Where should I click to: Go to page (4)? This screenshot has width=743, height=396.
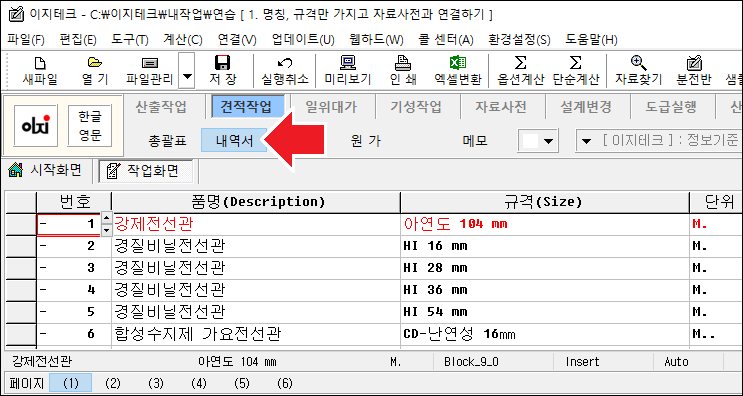(x=199, y=383)
